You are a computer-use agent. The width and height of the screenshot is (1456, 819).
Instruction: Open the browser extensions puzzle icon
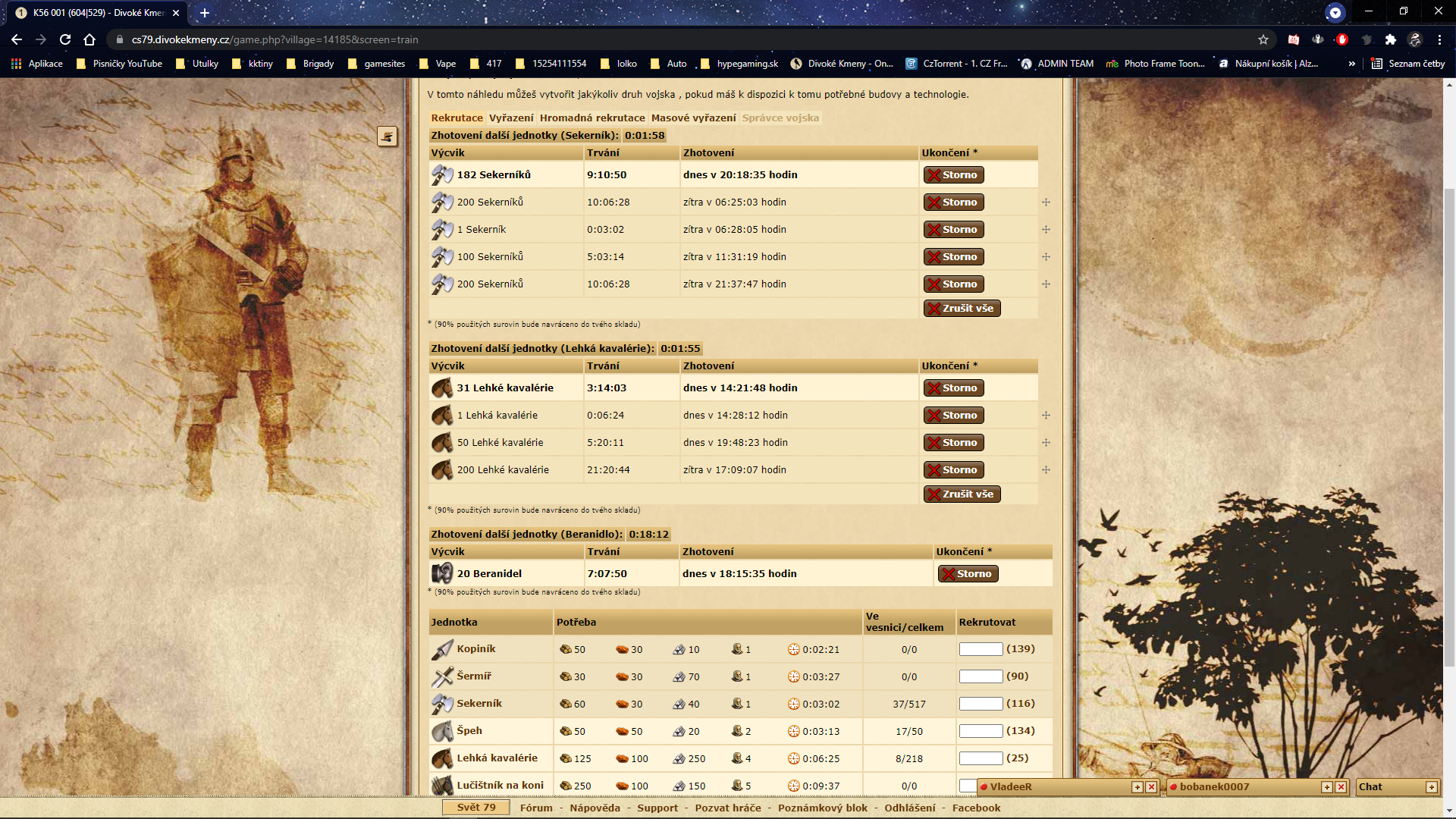pyautogui.click(x=1391, y=39)
